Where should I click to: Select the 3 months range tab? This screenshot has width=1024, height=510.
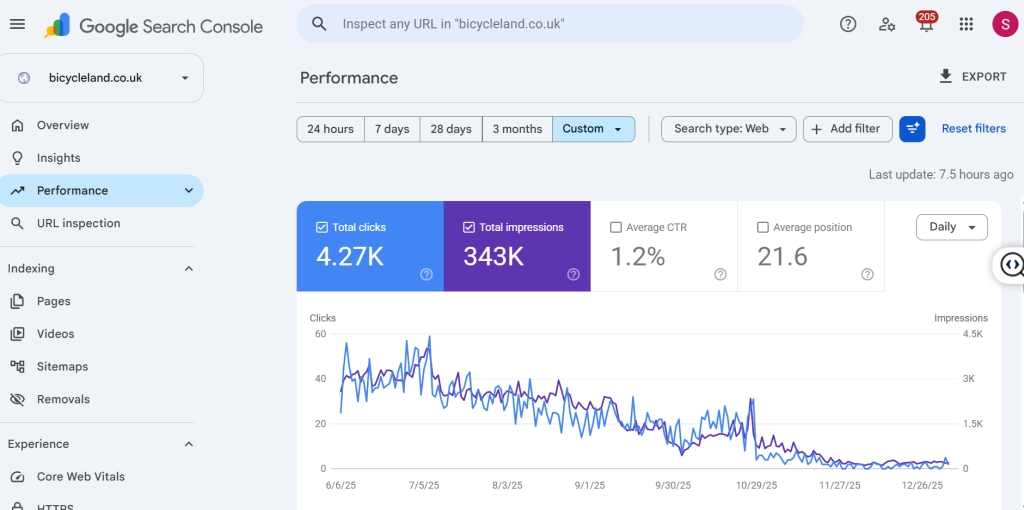(517, 129)
